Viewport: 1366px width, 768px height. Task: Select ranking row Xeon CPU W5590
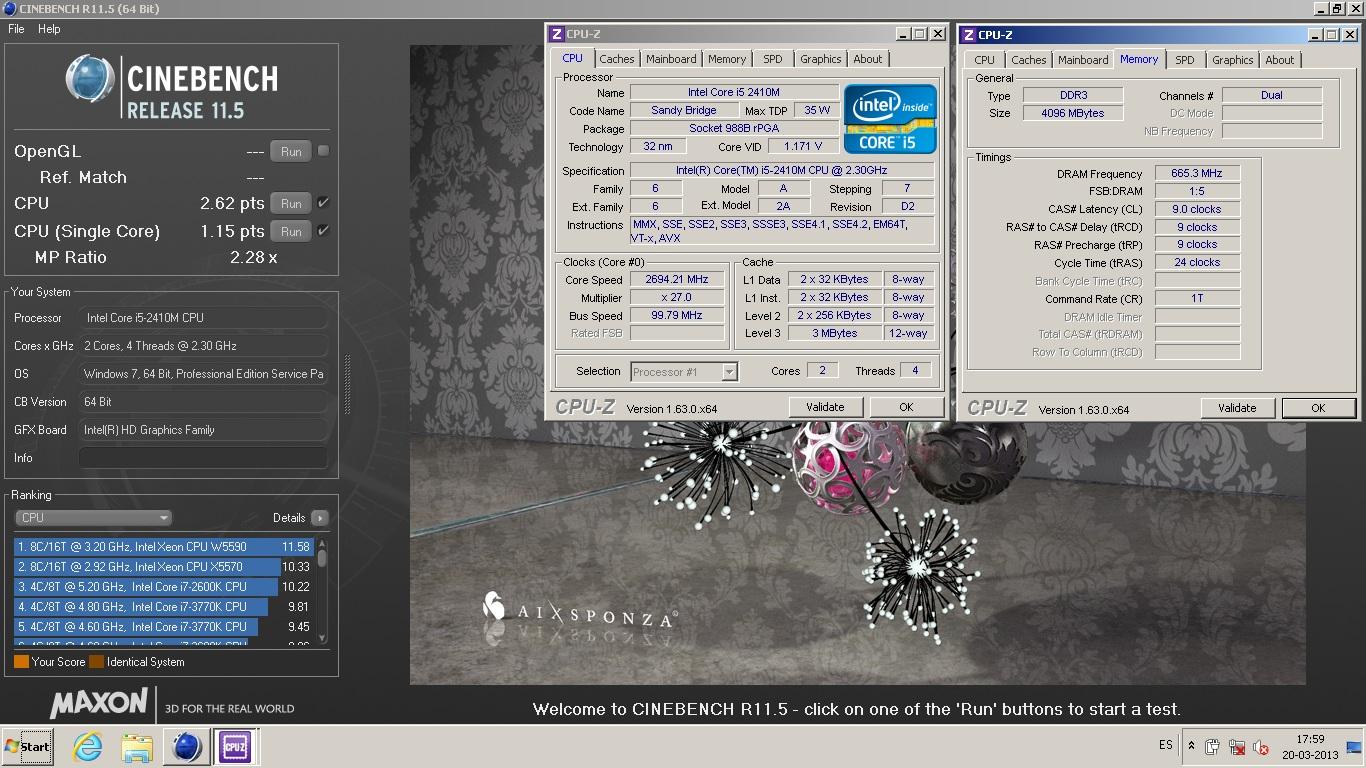[164, 547]
